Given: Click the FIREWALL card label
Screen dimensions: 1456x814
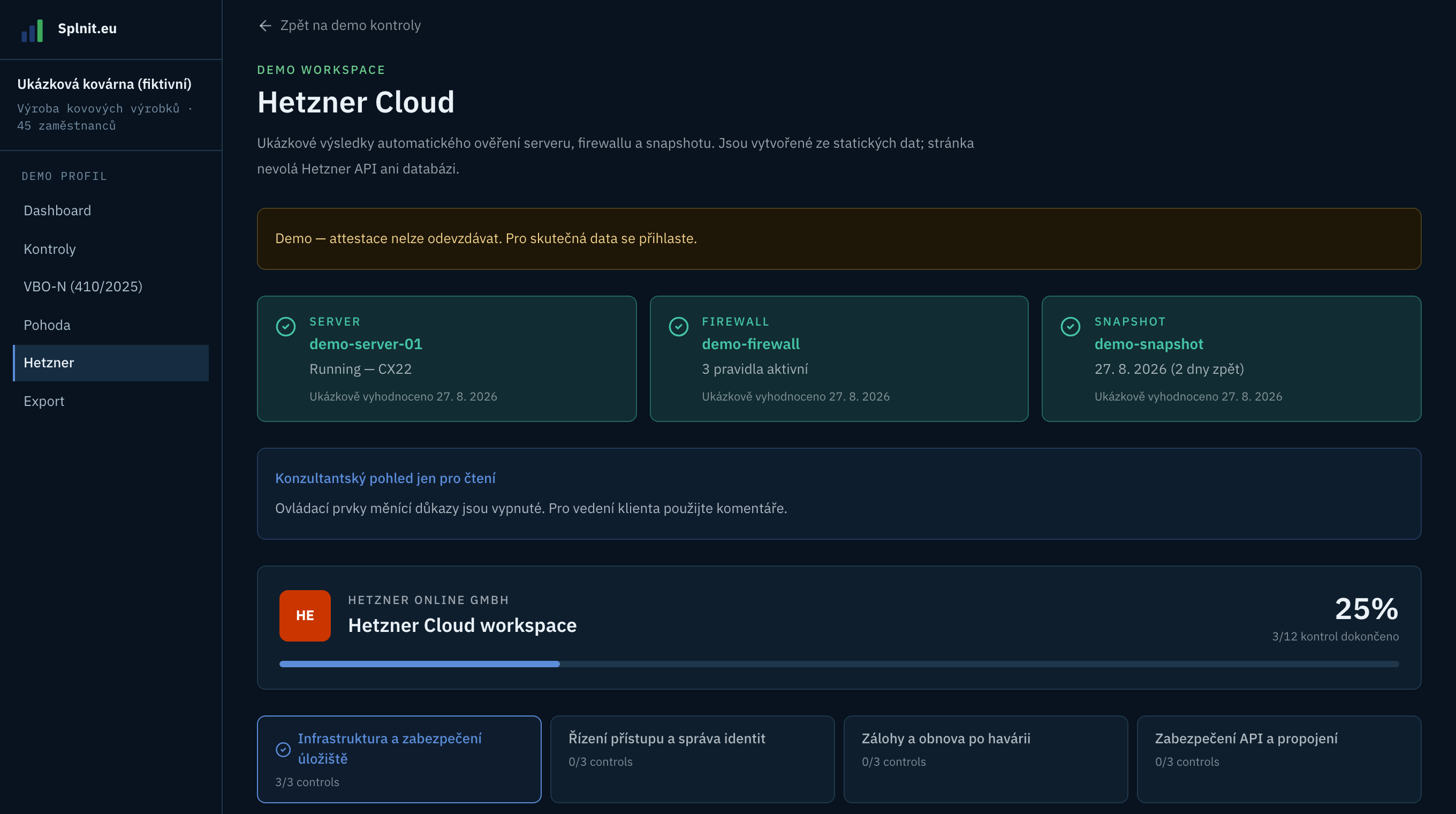Looking at the screenshot, I should point(735,322).
